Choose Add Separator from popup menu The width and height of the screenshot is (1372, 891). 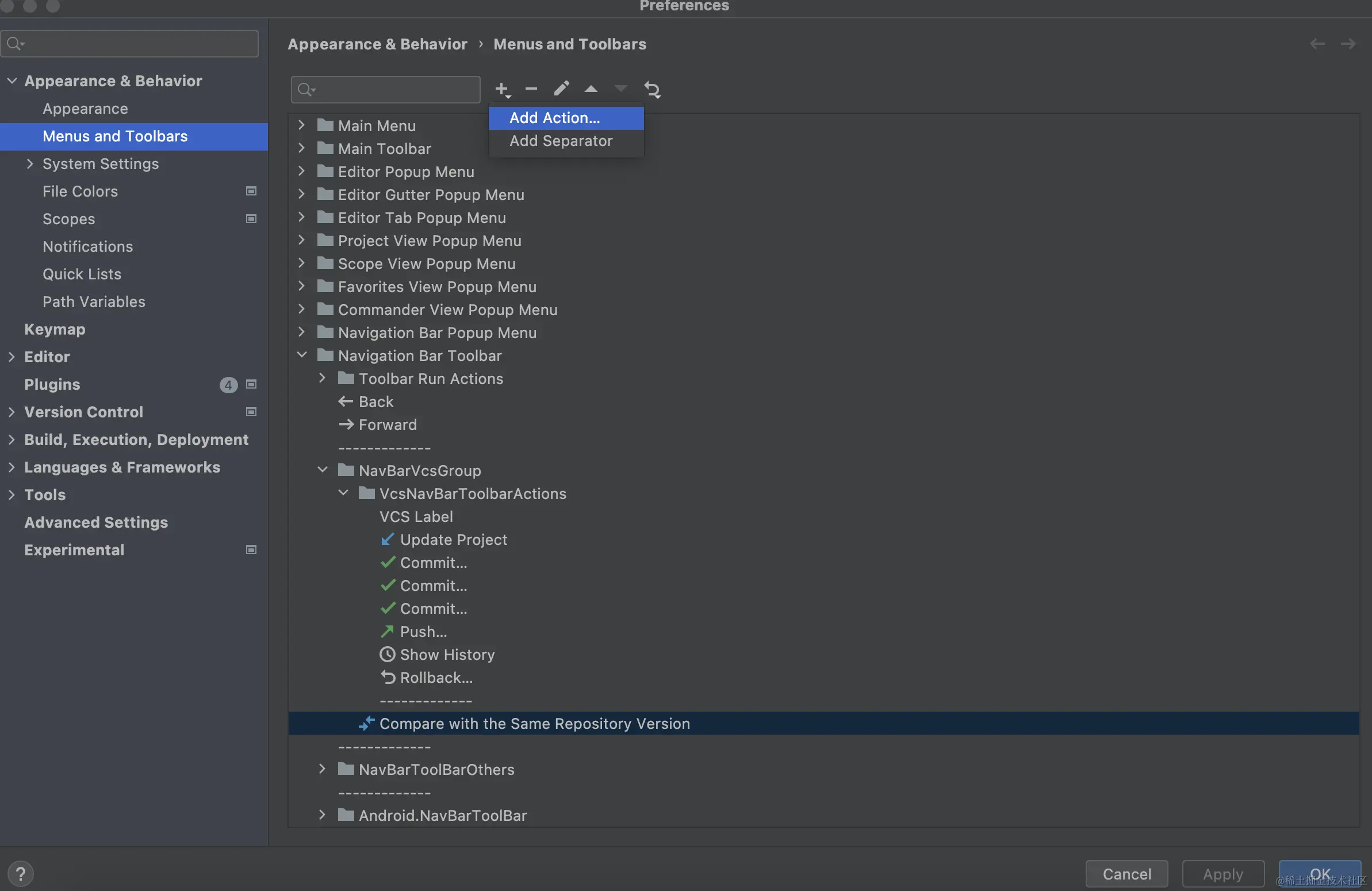[x=560, y=141]
